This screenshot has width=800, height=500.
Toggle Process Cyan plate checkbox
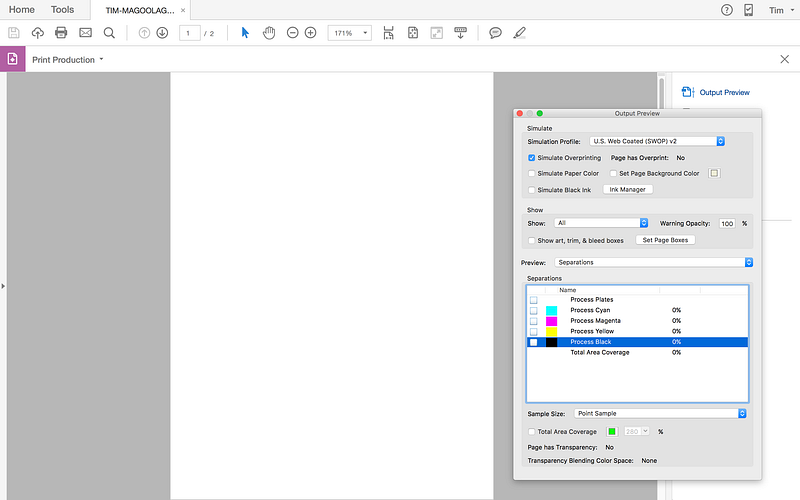click(x=534, y=311)
